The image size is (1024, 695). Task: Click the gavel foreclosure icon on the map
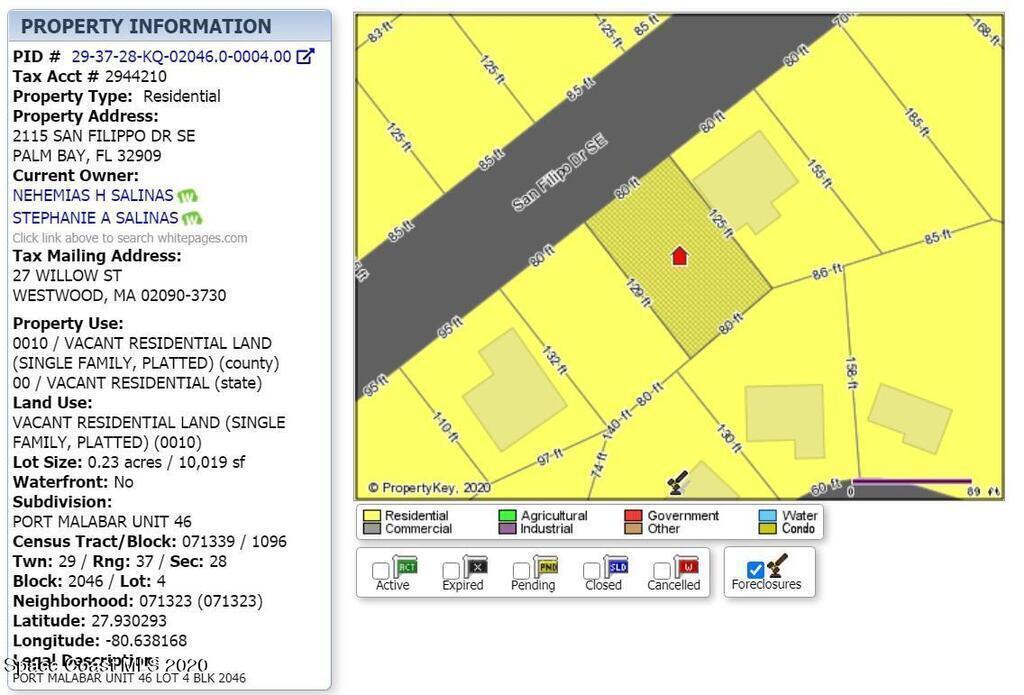tap(678, 483)
